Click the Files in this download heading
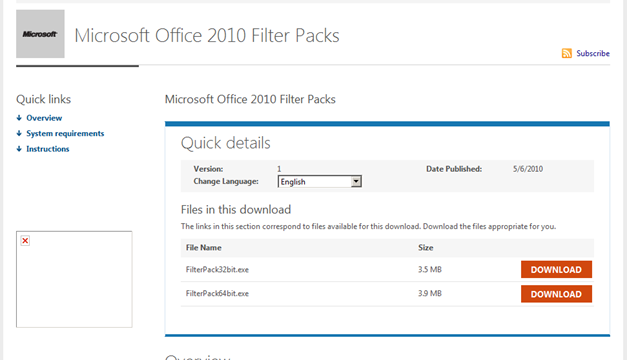The width and height of the screenshot is (627, 360). [x=236, y=210]
